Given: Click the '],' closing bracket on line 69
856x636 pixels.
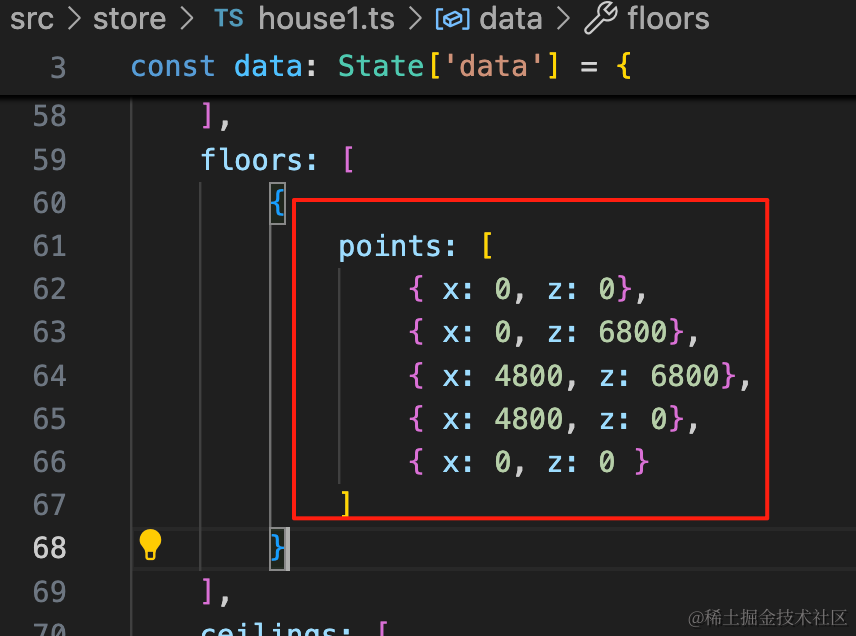Looking at the screenshot, I should 216,591.
